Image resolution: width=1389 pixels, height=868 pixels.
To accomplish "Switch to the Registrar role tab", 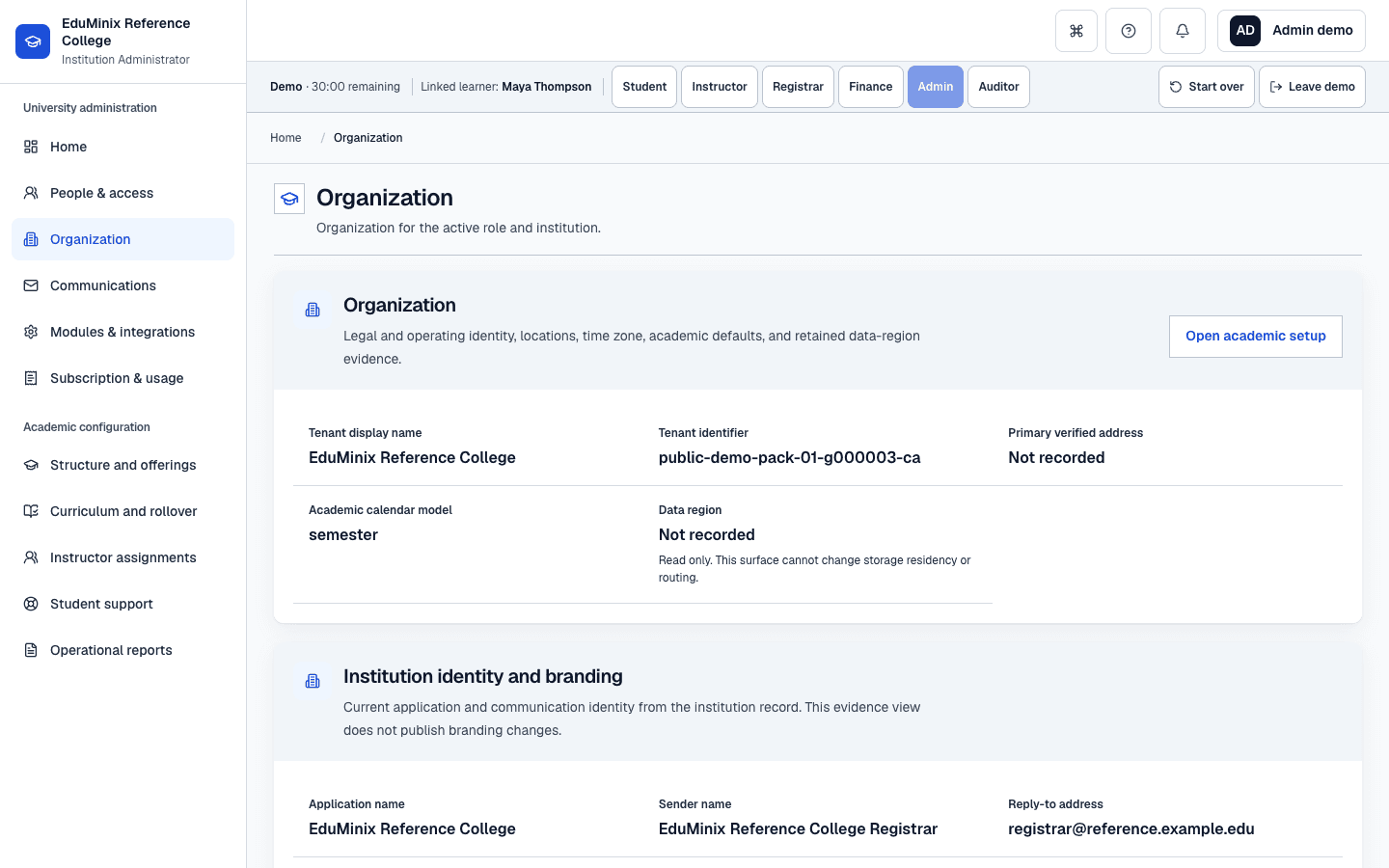I will (798, 87).
